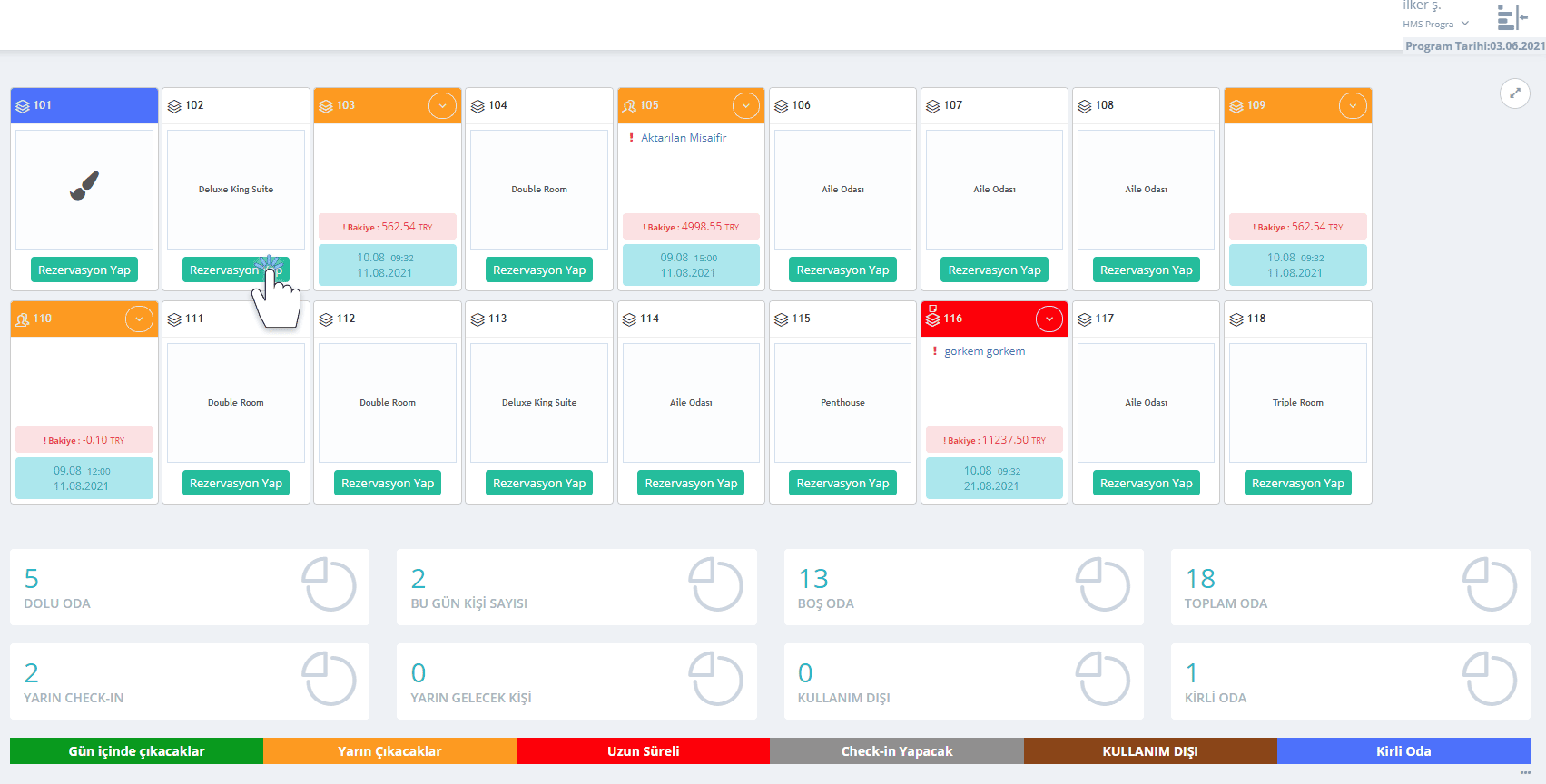Click the pie chart icon in TOPLAM ODA card

(x=1490, y=585)
